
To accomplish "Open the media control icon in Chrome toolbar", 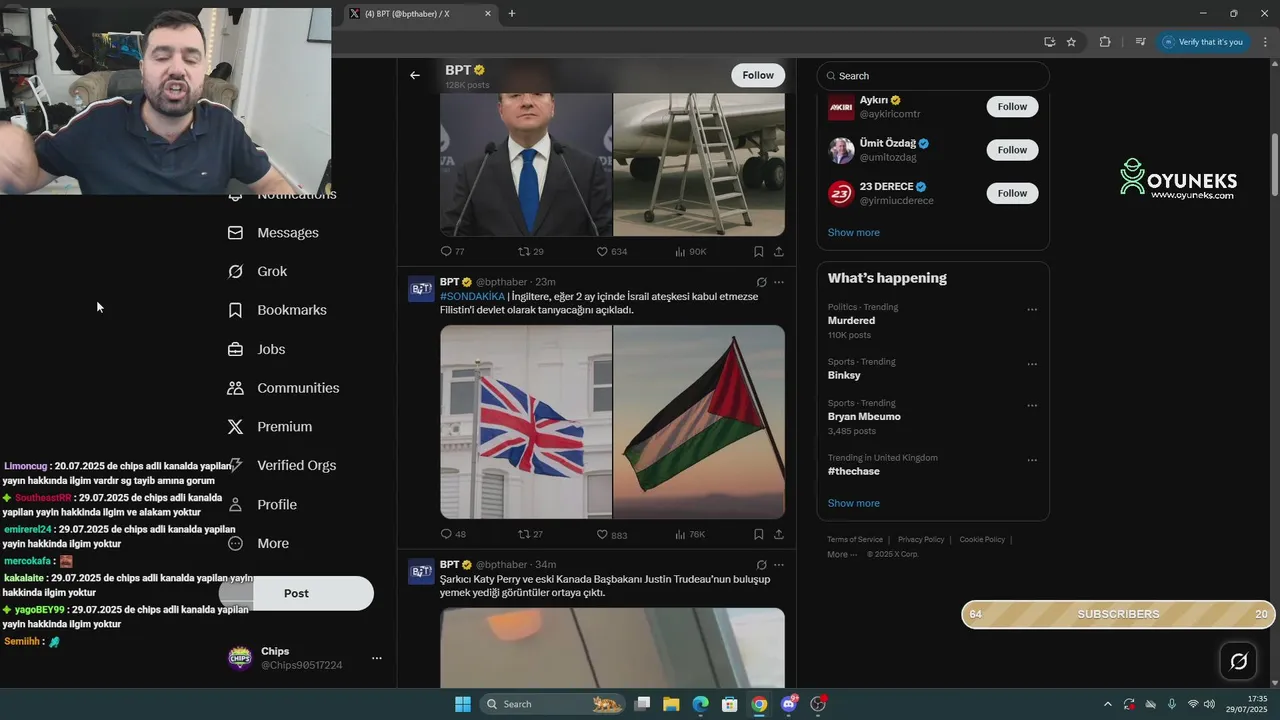I will coord(1140,42).
